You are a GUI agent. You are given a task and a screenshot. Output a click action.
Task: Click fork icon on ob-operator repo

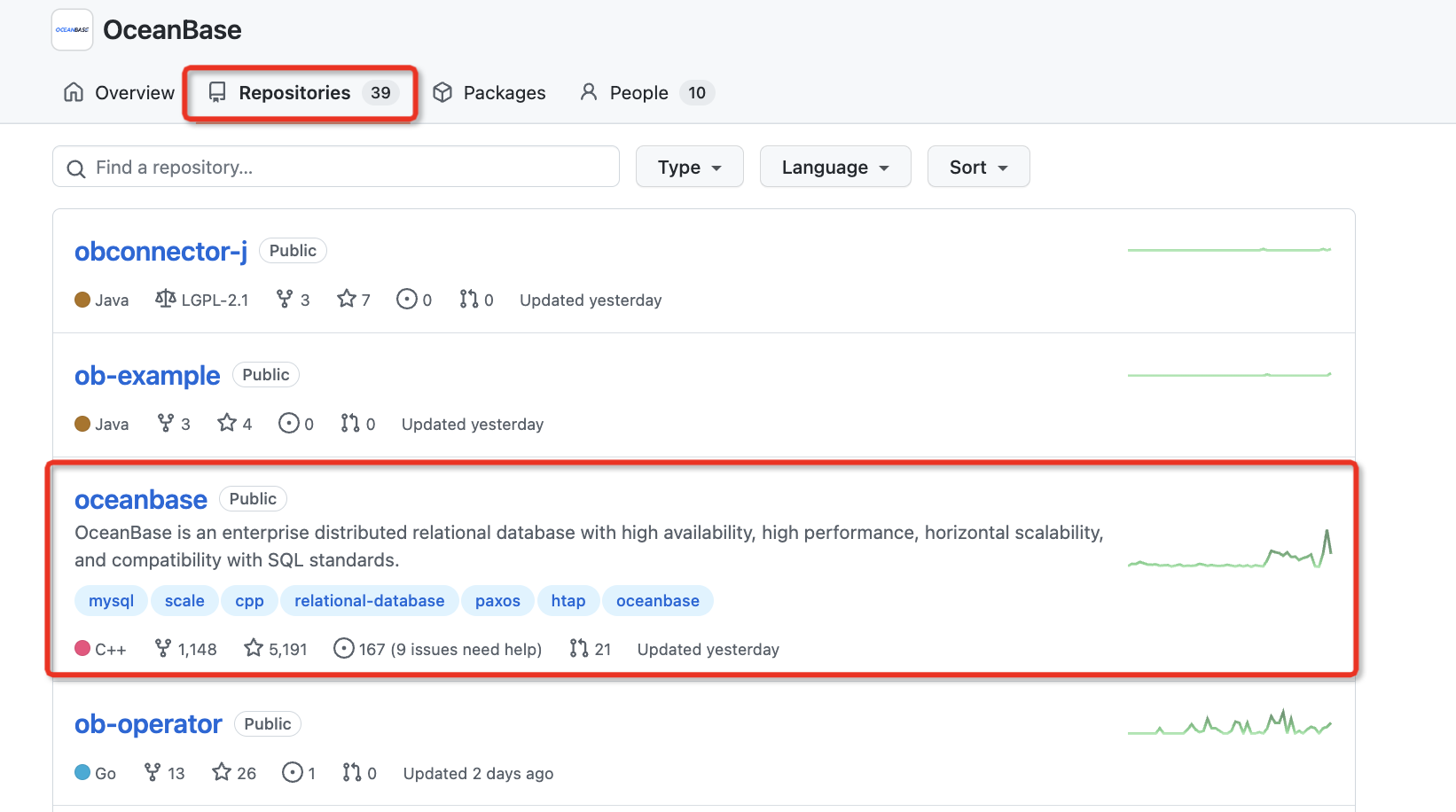pos(153,772)
